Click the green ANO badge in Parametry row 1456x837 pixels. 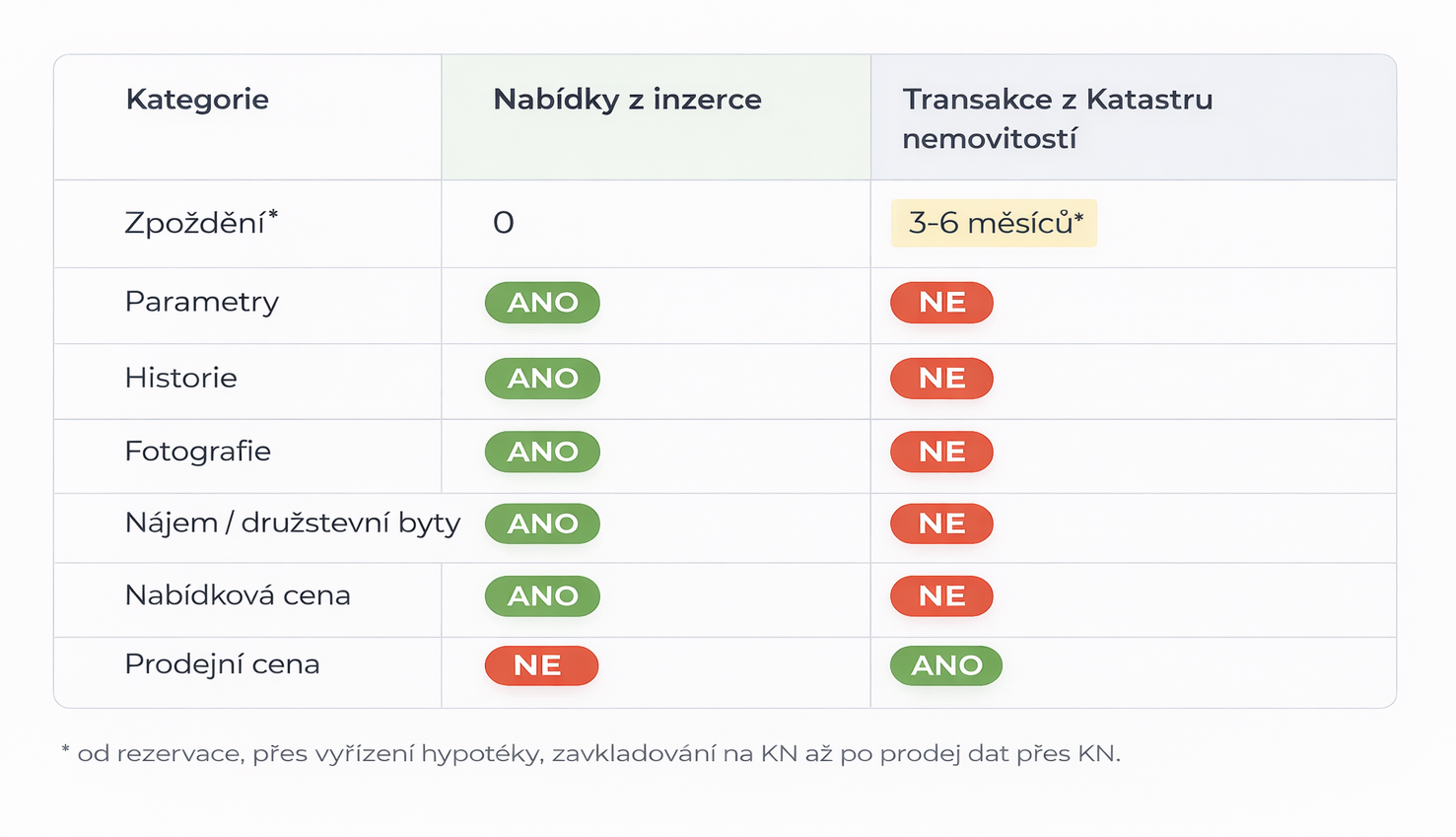(x=542, y=303)
